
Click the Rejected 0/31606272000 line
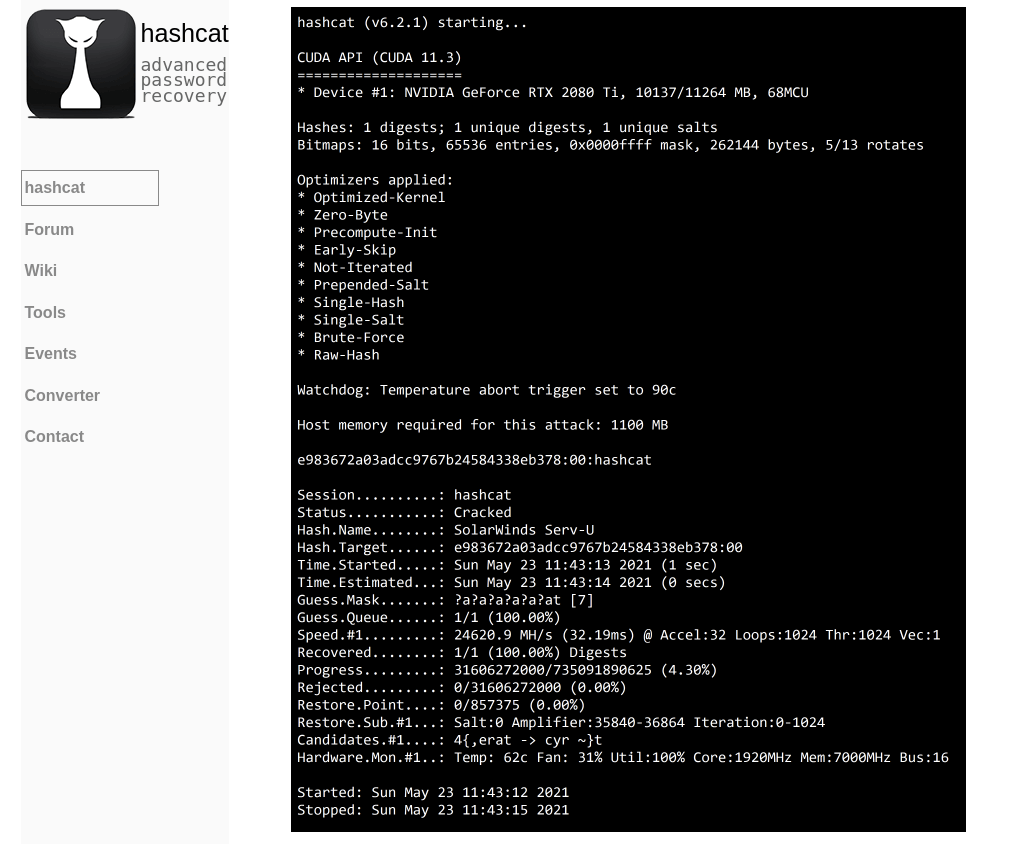[462, 687]
